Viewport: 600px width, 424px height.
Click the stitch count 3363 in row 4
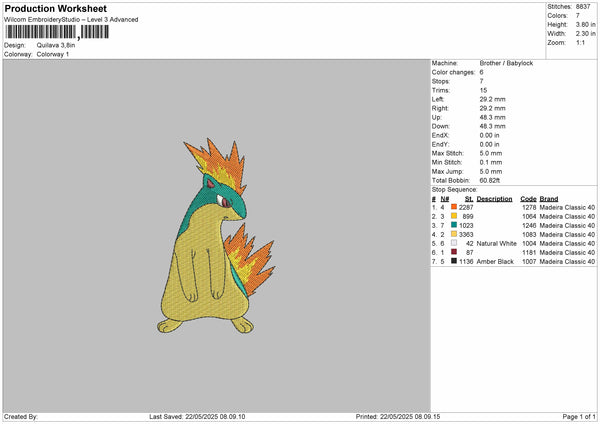[466, 235]
